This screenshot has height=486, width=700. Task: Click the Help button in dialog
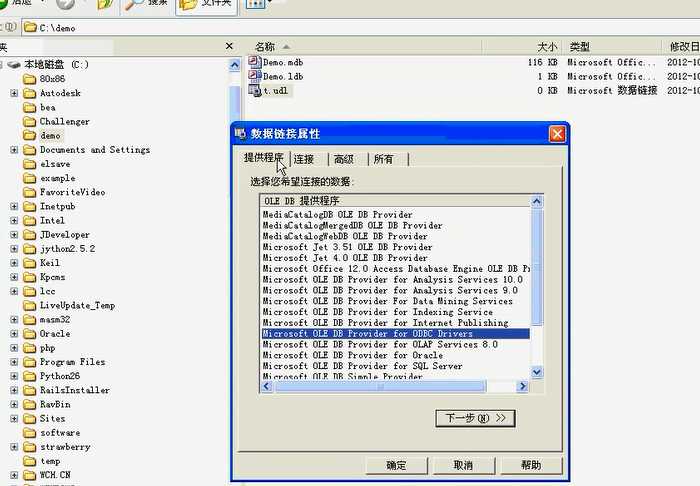[x=531, y=465]
